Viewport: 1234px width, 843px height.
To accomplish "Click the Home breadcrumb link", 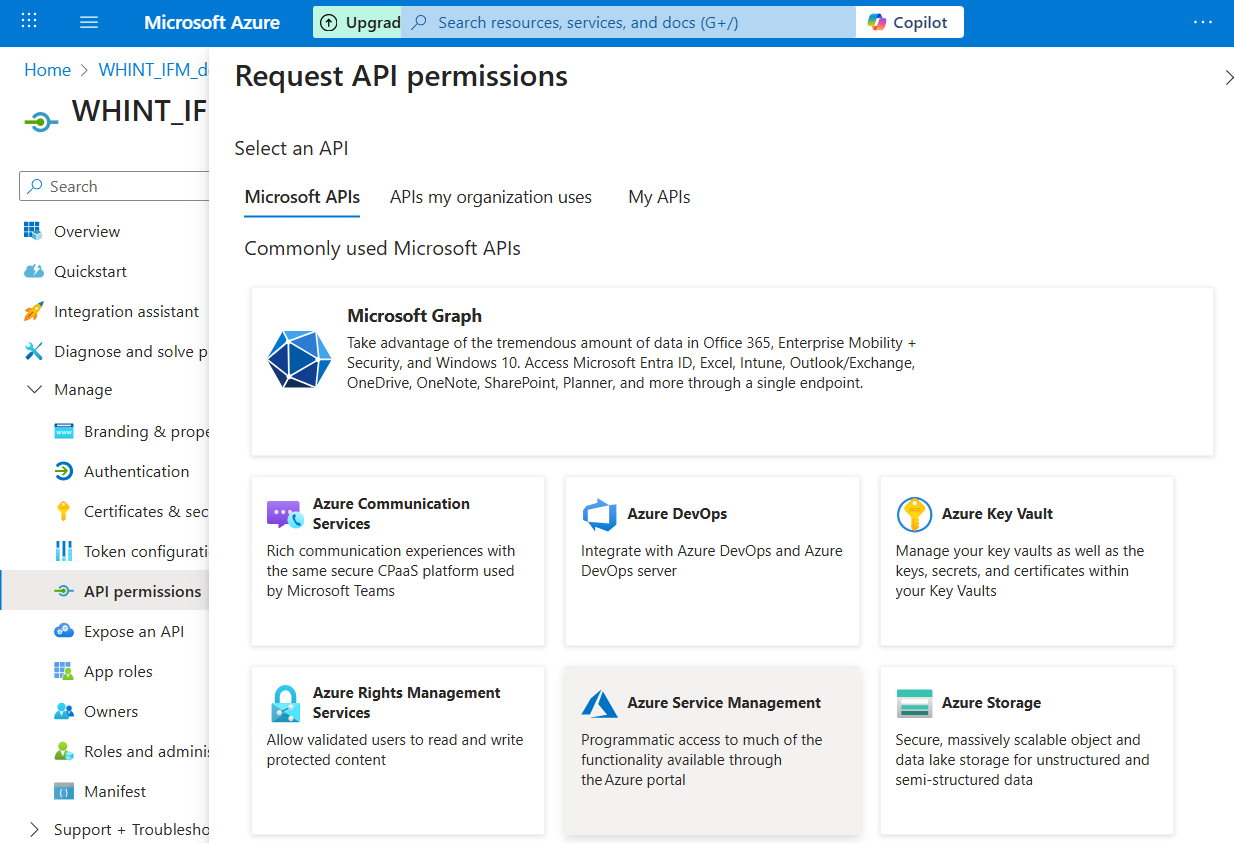I will pyautogui.click(x=47, y=70).
